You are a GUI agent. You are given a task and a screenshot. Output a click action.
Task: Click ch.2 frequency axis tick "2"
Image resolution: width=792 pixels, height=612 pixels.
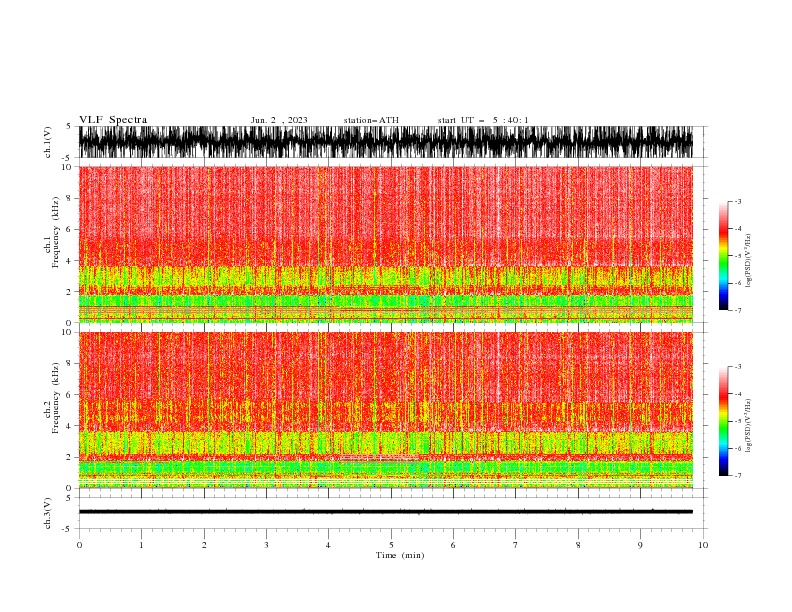click(x=69, y=457)
